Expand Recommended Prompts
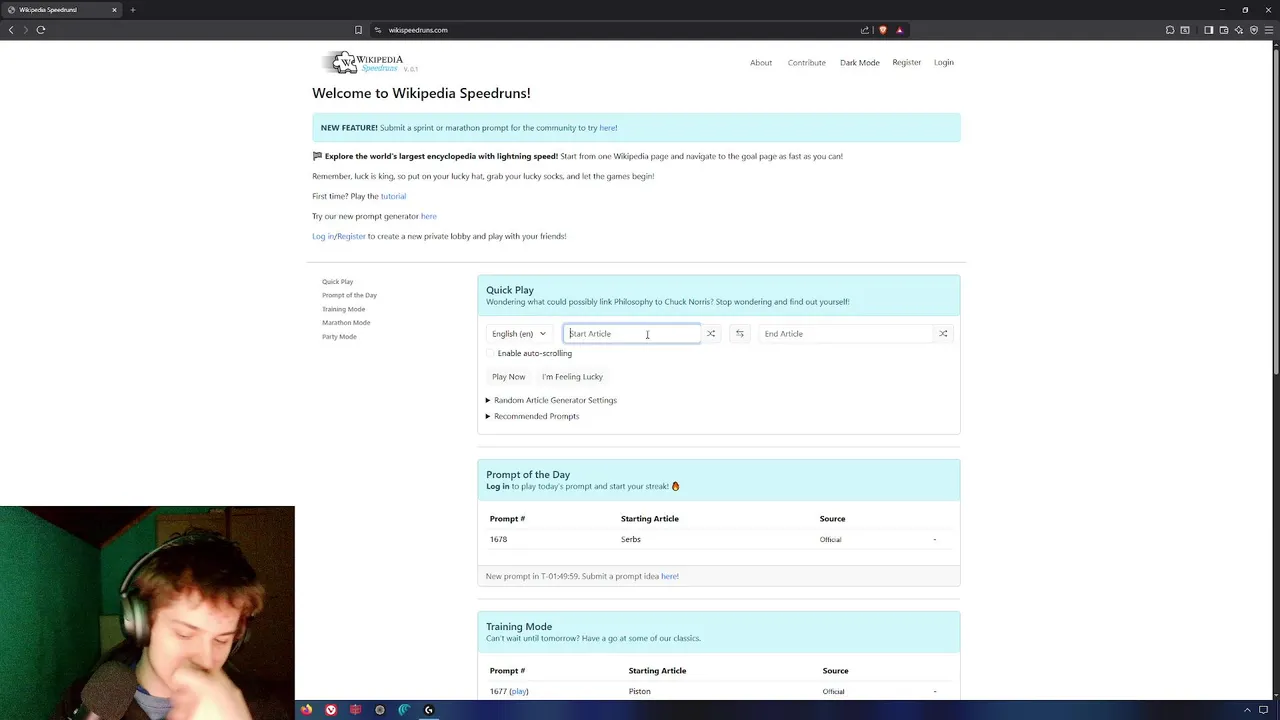Image resolution: width=1280 pixels, height=720 pixels. point(532,416)
